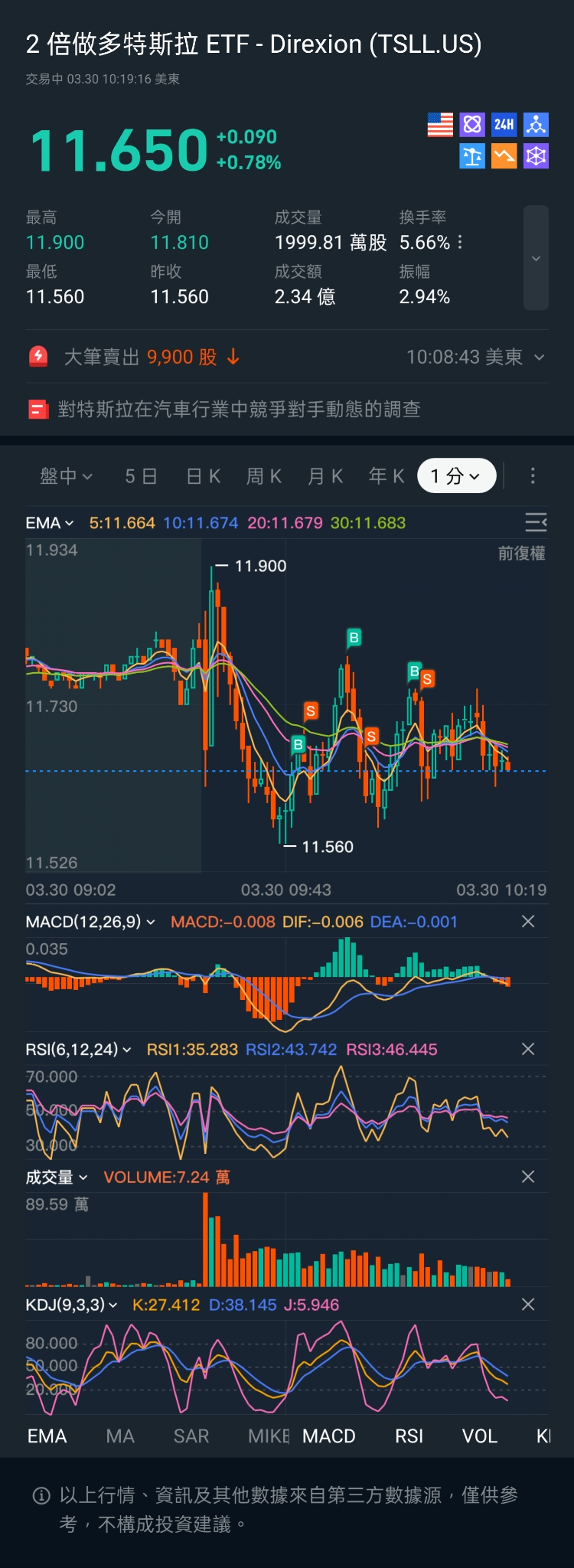Open the Tesla competitor survey news link

(239, 410)
